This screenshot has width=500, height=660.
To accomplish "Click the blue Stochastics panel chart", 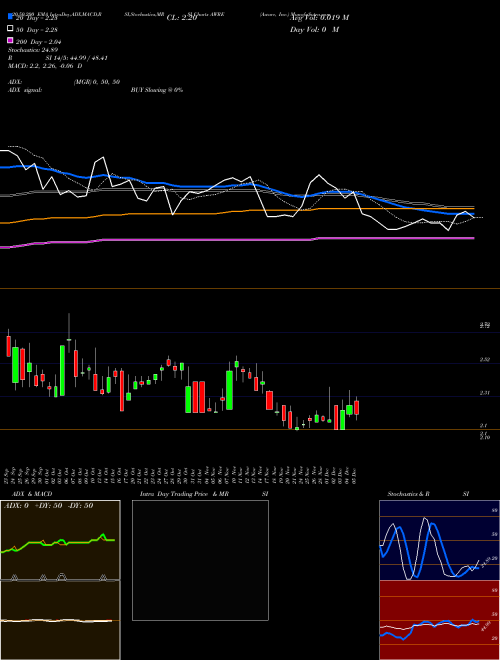I will [x=439, y=540].
